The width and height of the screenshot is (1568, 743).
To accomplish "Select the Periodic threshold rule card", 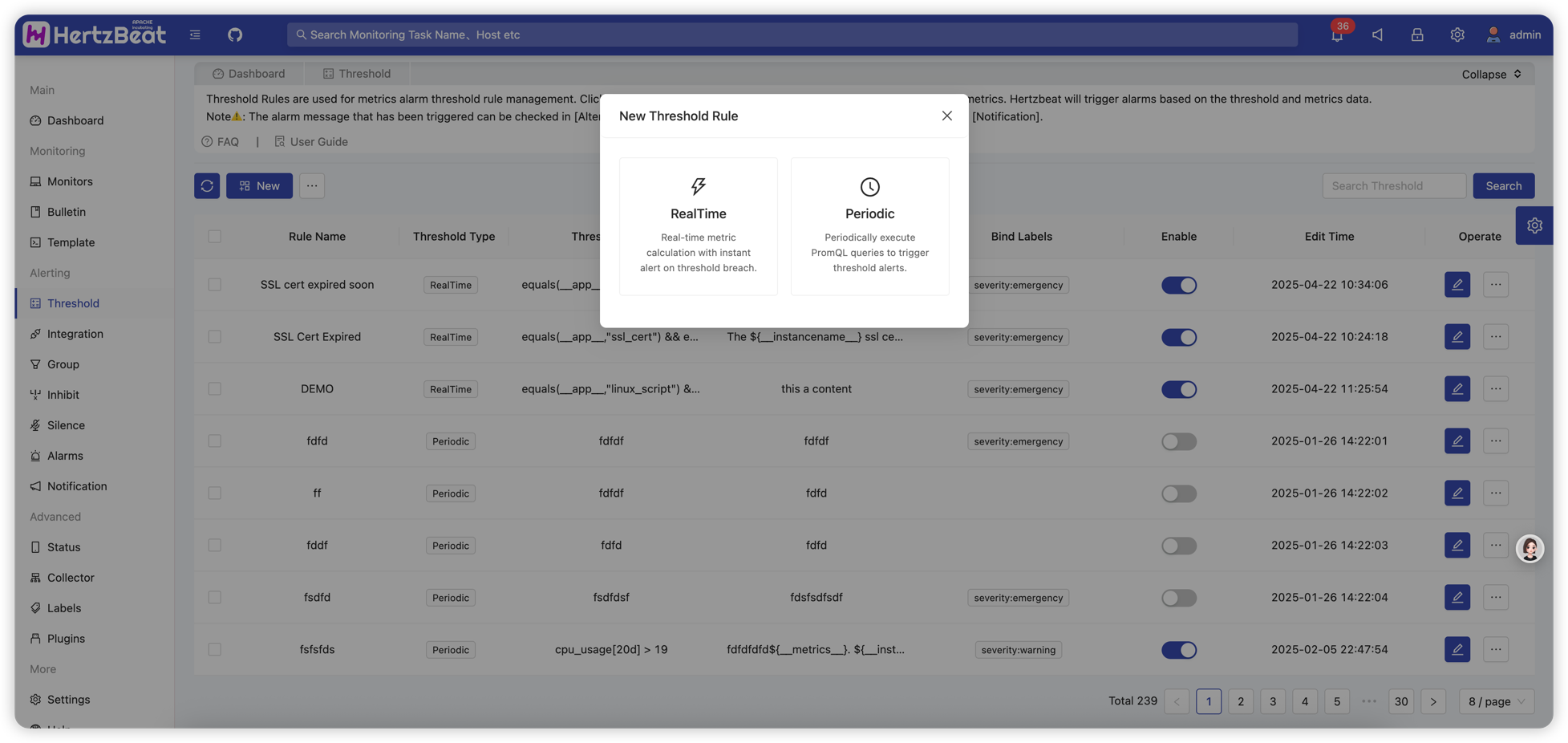I will pyautogui.click(x=869, y=226).
